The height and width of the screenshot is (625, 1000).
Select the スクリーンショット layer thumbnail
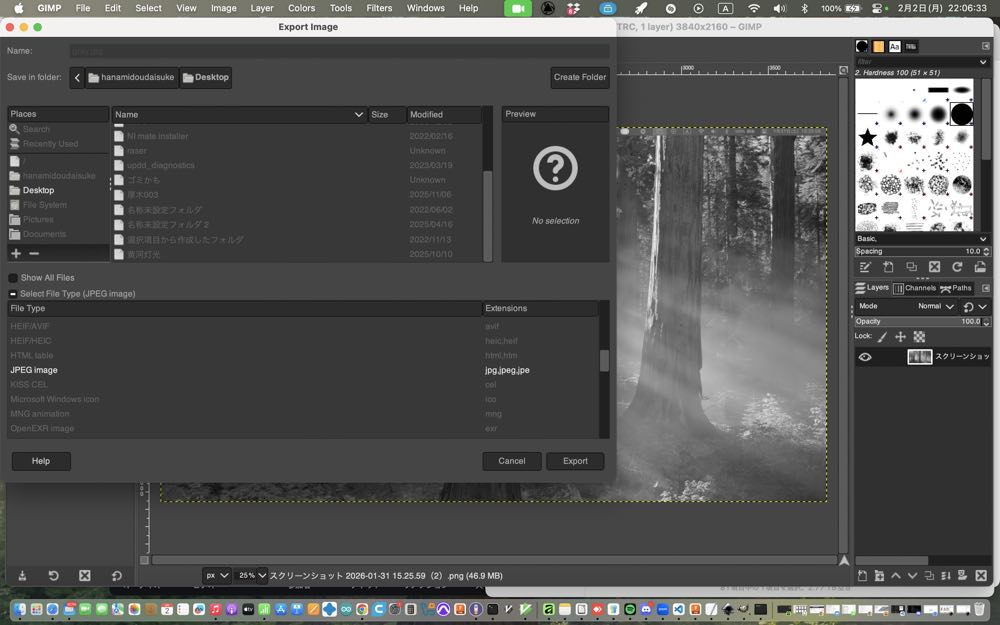click(x=920, y=357)
